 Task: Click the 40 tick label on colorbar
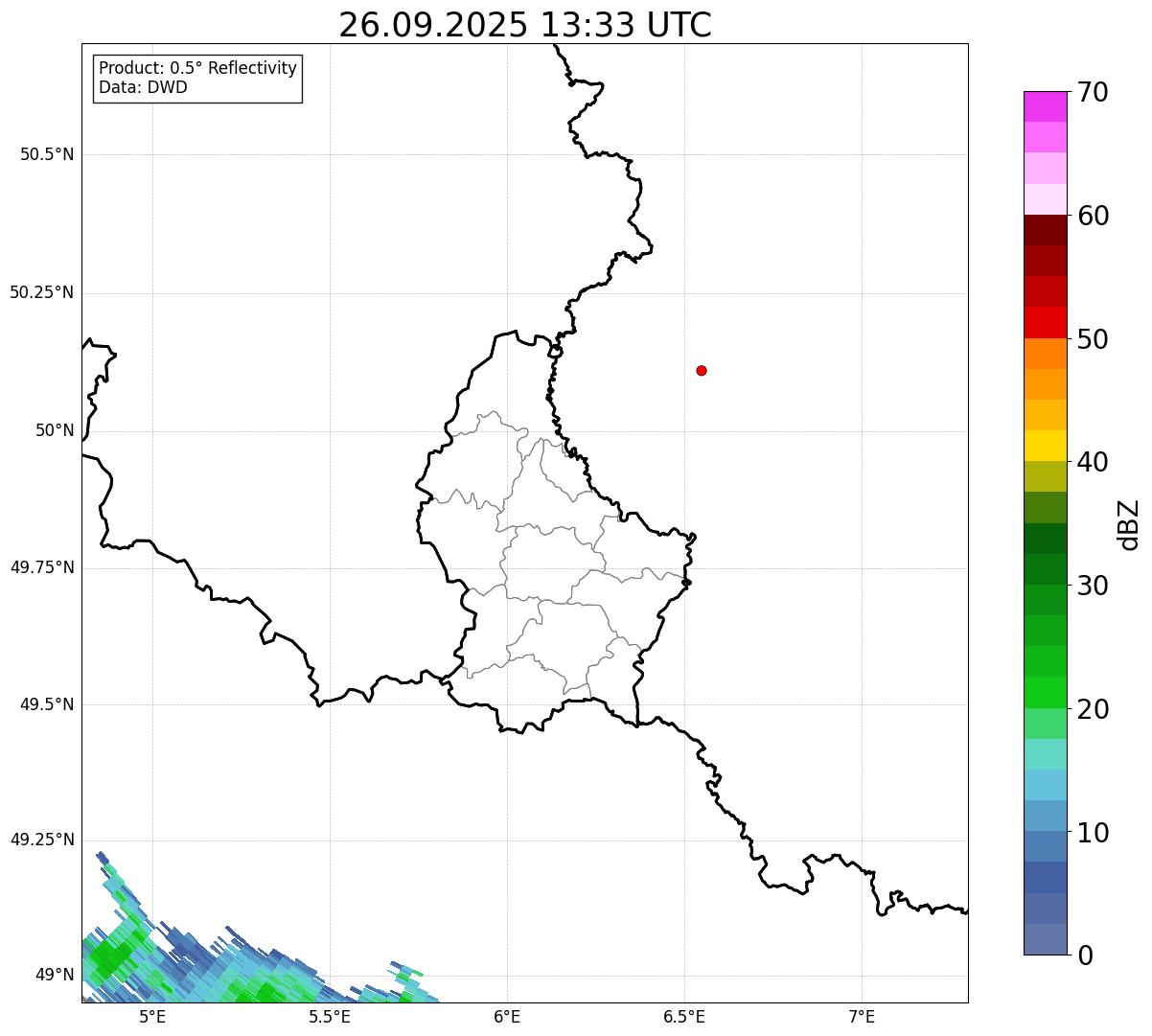point(1093,462)
